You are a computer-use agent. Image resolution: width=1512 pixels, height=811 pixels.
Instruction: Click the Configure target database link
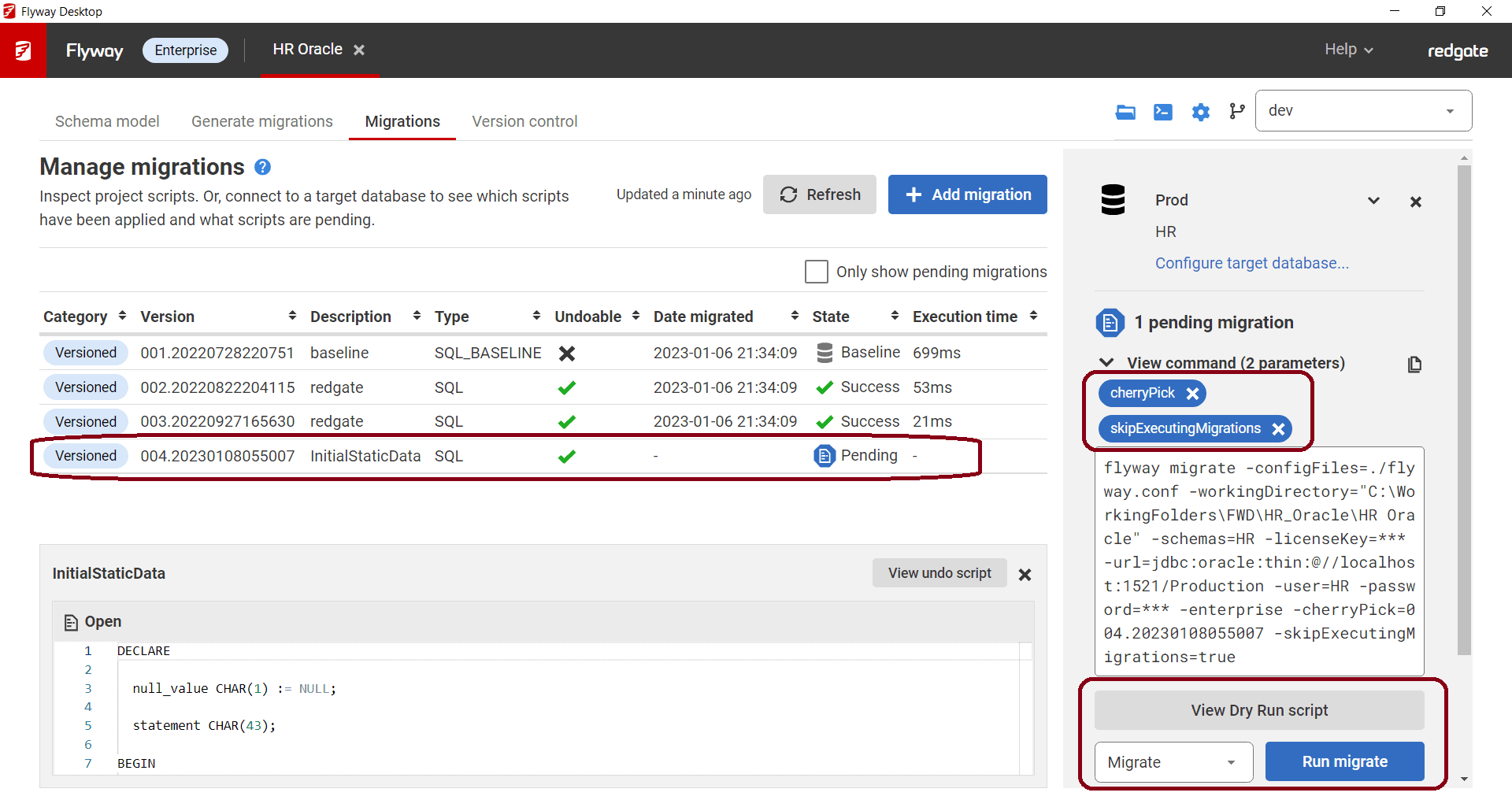[1252, 263]
